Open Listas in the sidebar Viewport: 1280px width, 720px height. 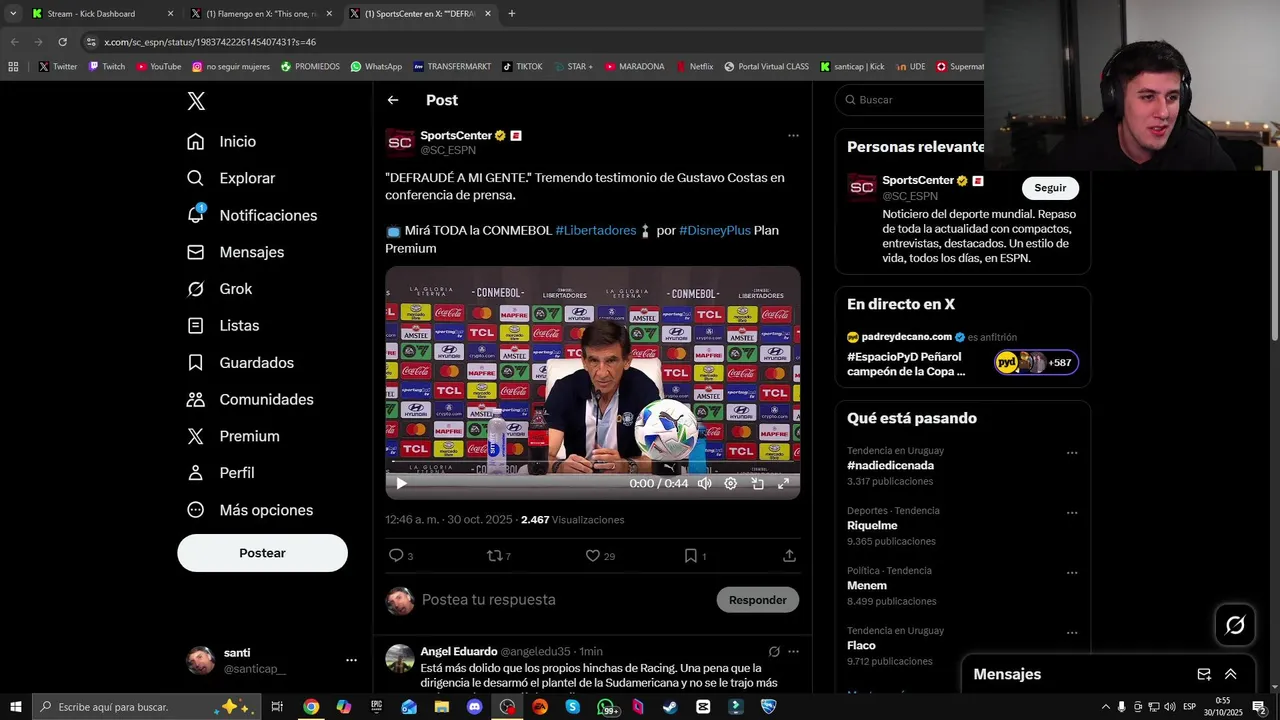click(223, 326)
